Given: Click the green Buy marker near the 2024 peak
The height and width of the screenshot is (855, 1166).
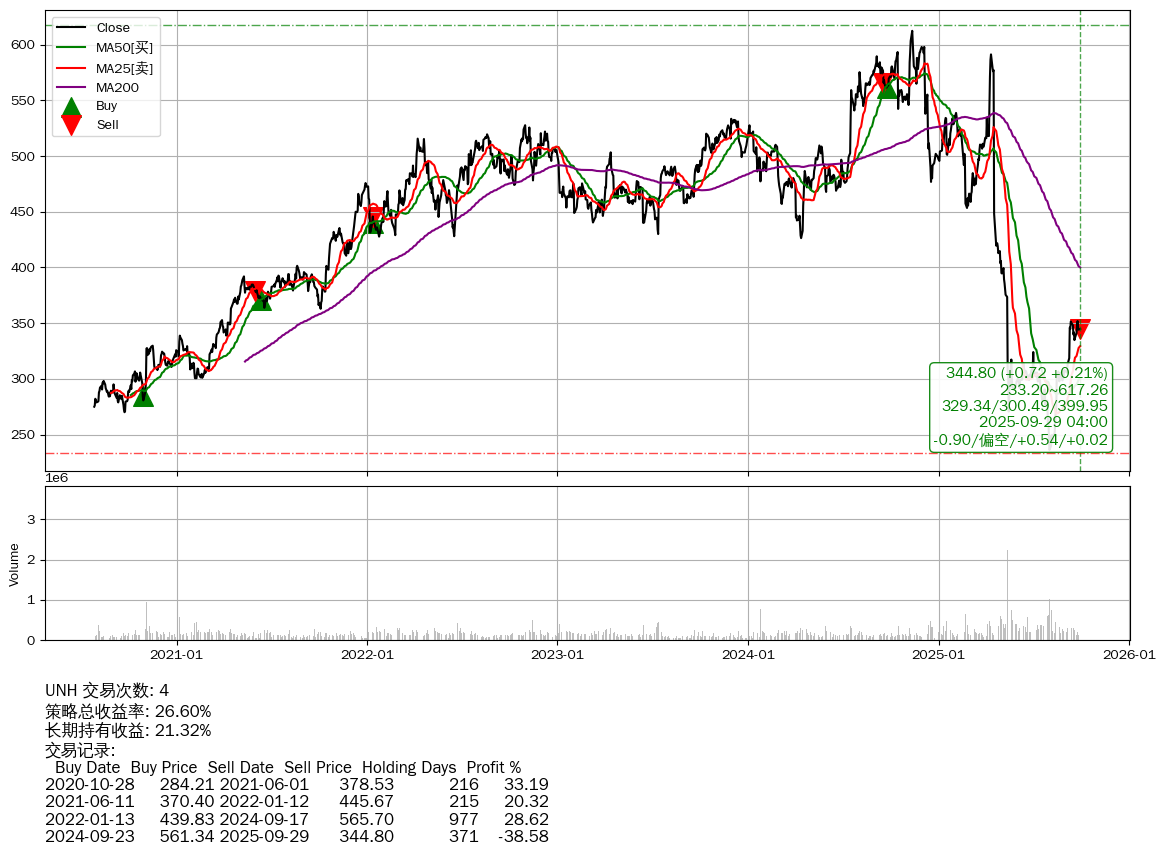Looking at the screenshot, I should [886, 89].
